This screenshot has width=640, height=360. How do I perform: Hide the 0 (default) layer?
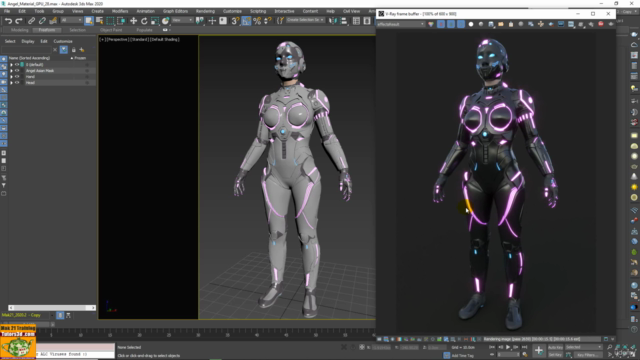(x=17, y=64)
